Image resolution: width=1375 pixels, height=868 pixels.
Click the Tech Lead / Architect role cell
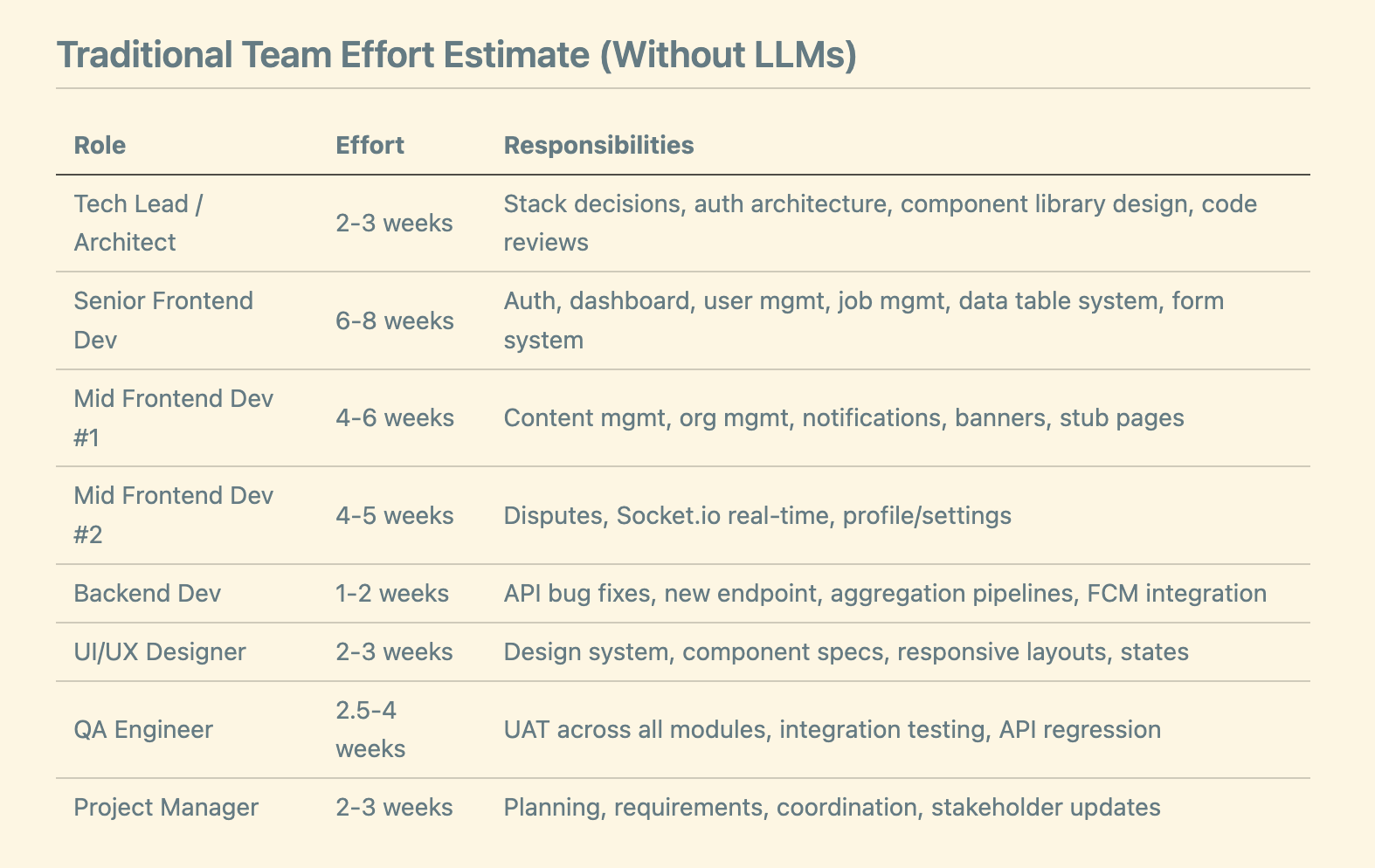tap(138, 223)
